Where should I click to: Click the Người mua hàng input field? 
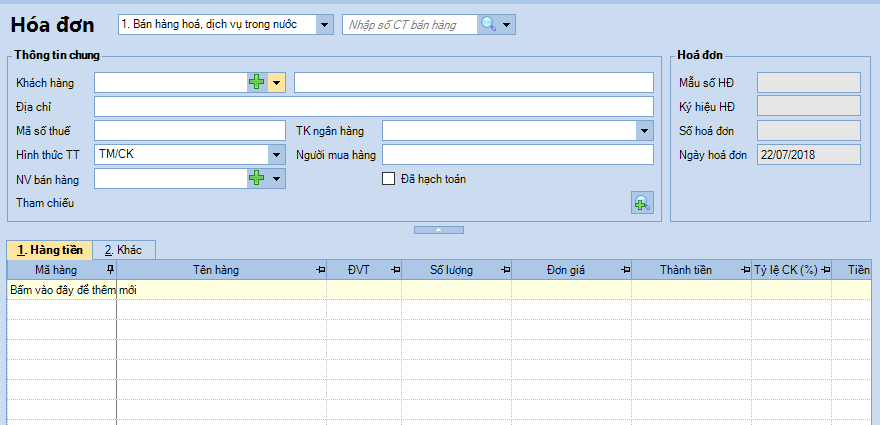[x=518, y=154]
